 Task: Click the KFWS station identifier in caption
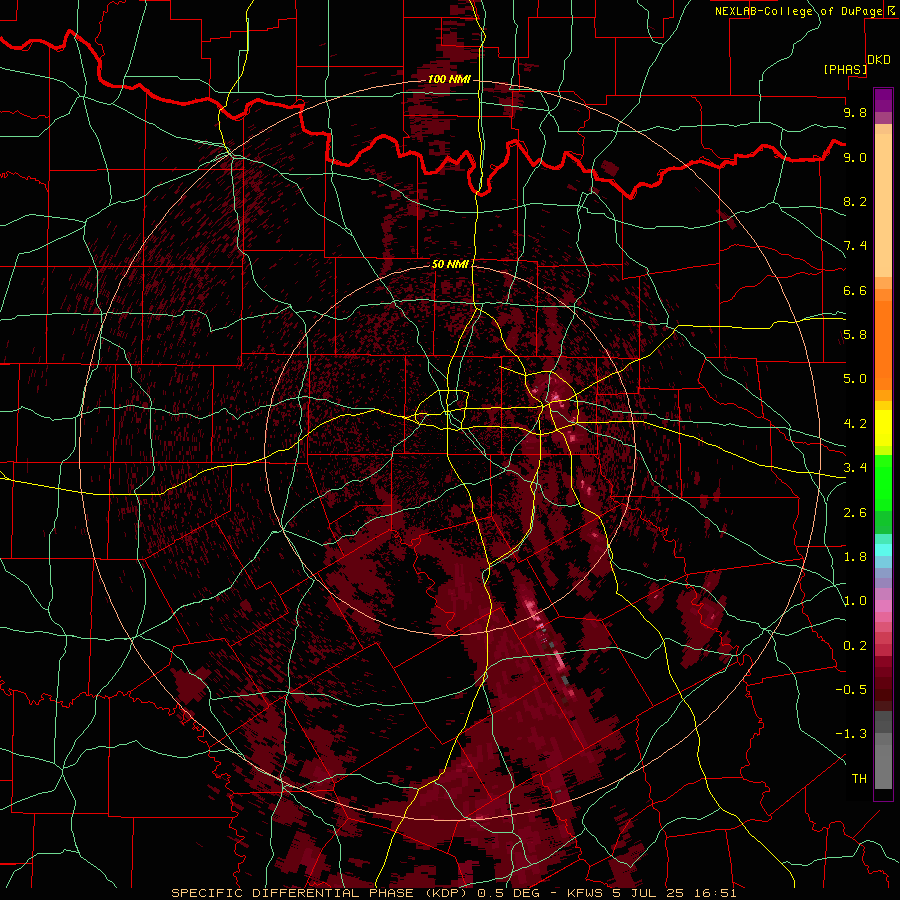[587, 893]
